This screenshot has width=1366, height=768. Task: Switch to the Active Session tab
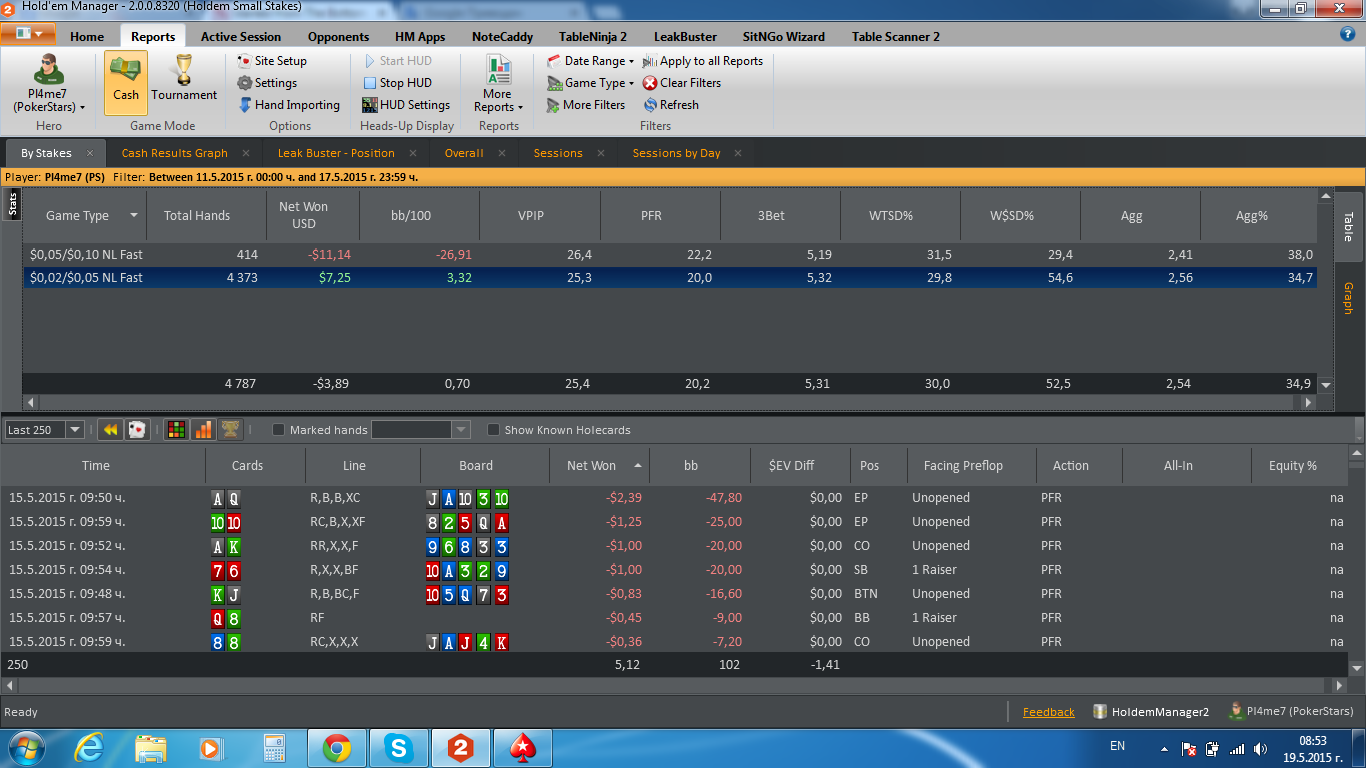241,37
